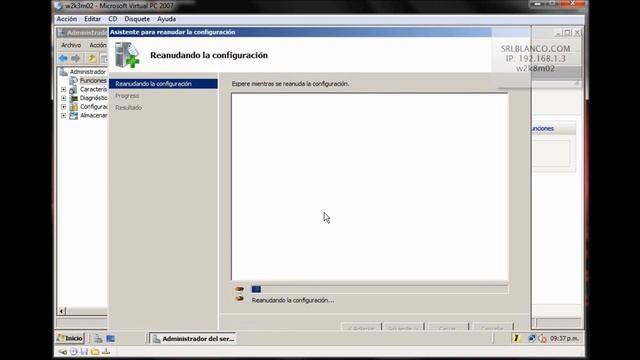Click the Server Manager quick launch icon
The width and height of the screenshot is (640, 360).
click(98, 339)
